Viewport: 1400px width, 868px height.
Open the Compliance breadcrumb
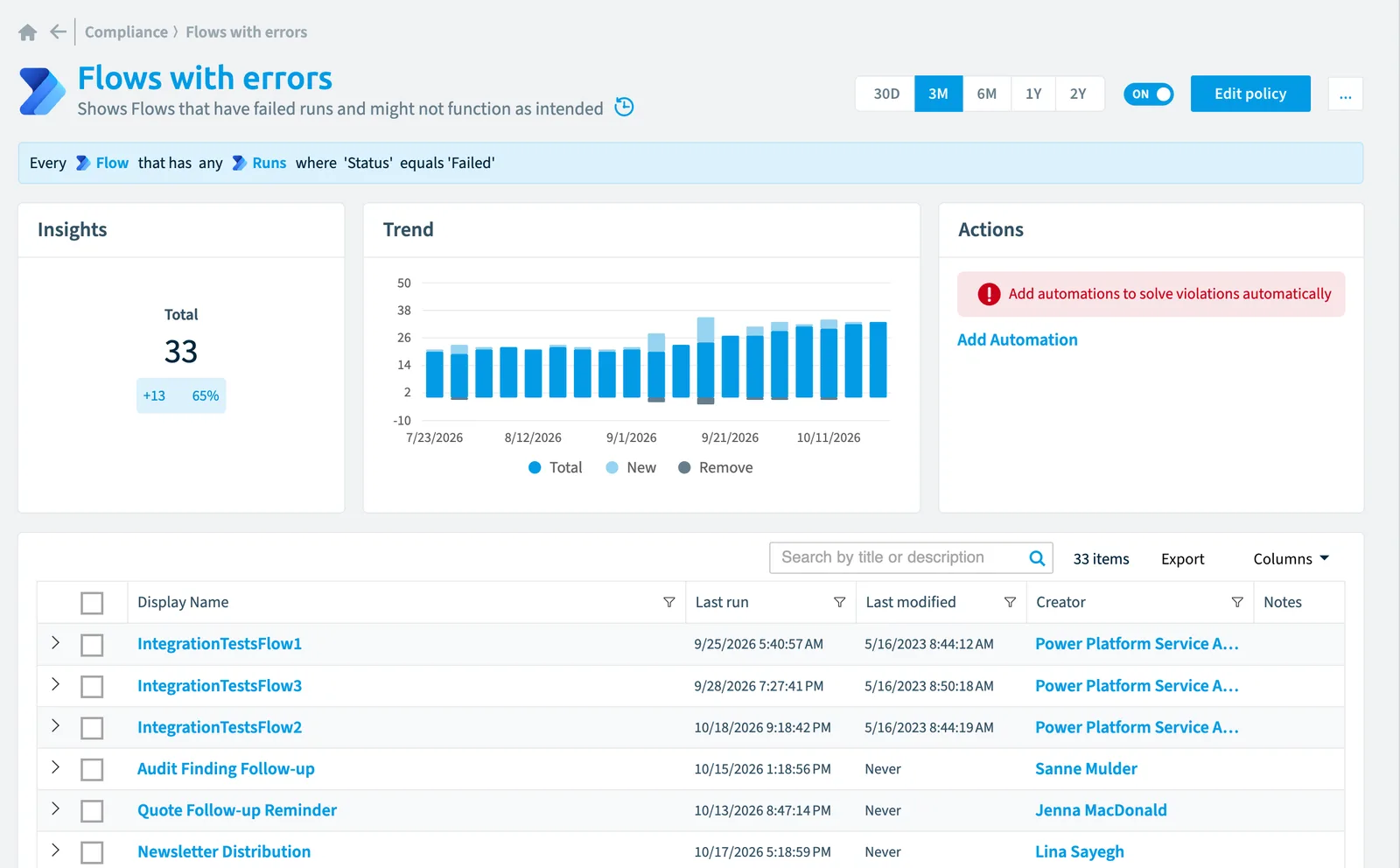(126, 32)
